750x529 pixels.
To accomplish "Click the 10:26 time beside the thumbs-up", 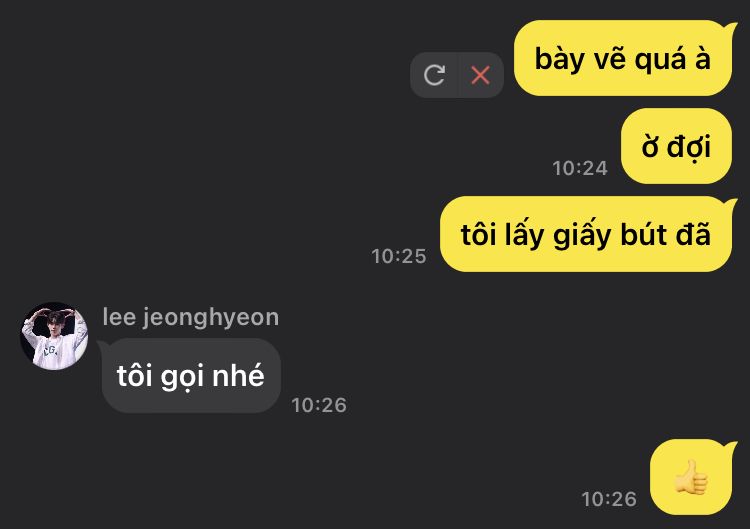I will [x=609, y=499].
